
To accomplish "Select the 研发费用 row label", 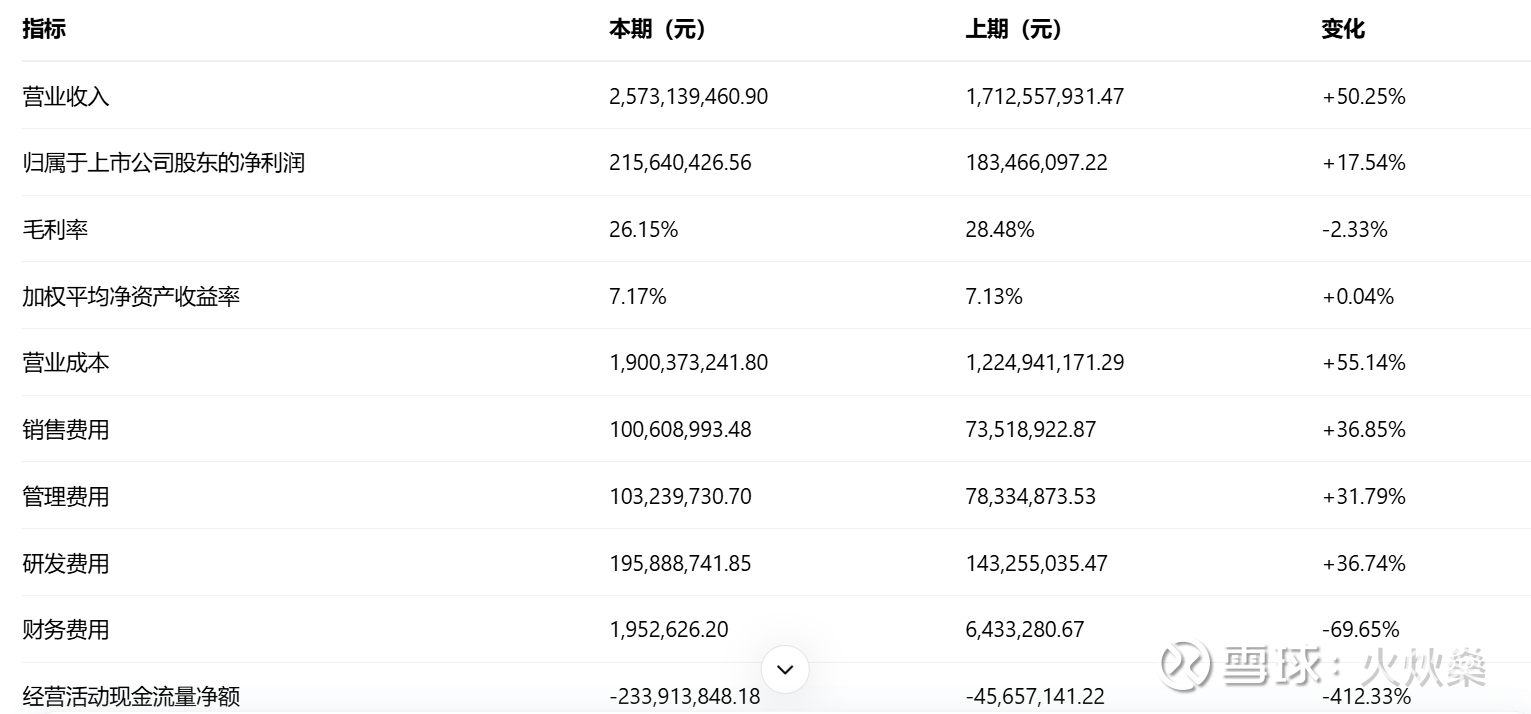I will coord(66,563).
